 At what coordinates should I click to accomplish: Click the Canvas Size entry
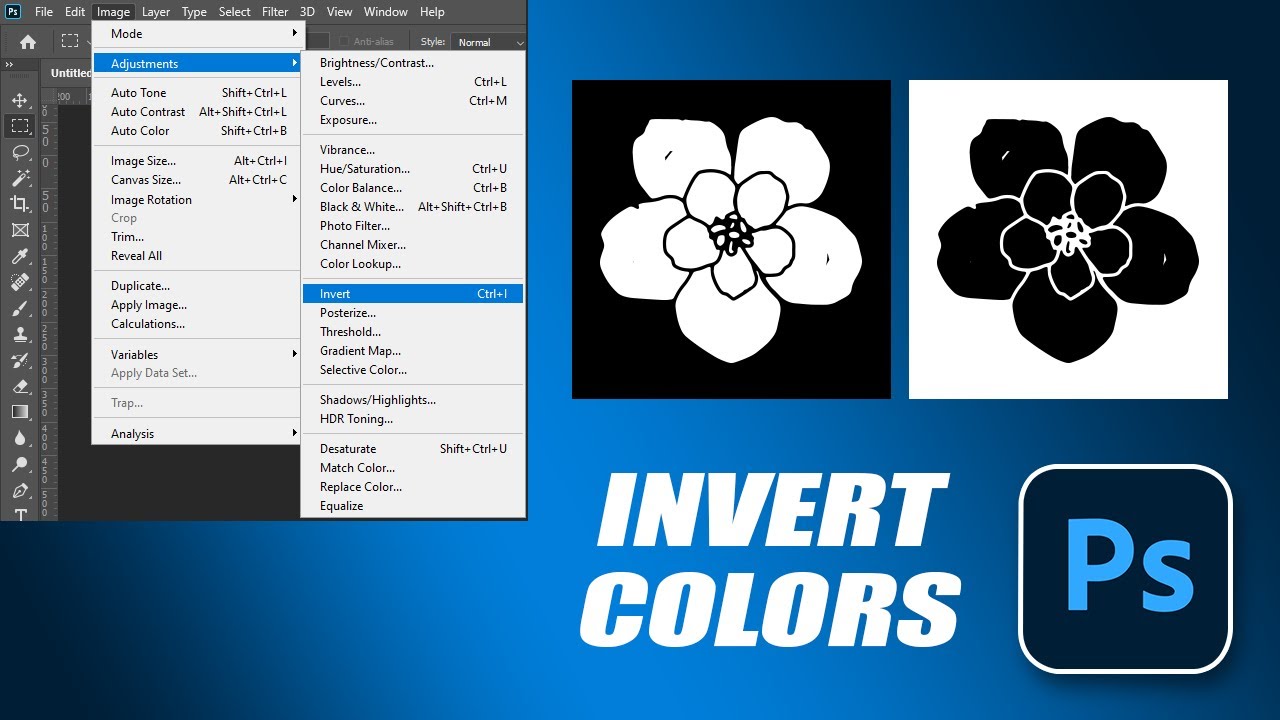coord(196,180)
